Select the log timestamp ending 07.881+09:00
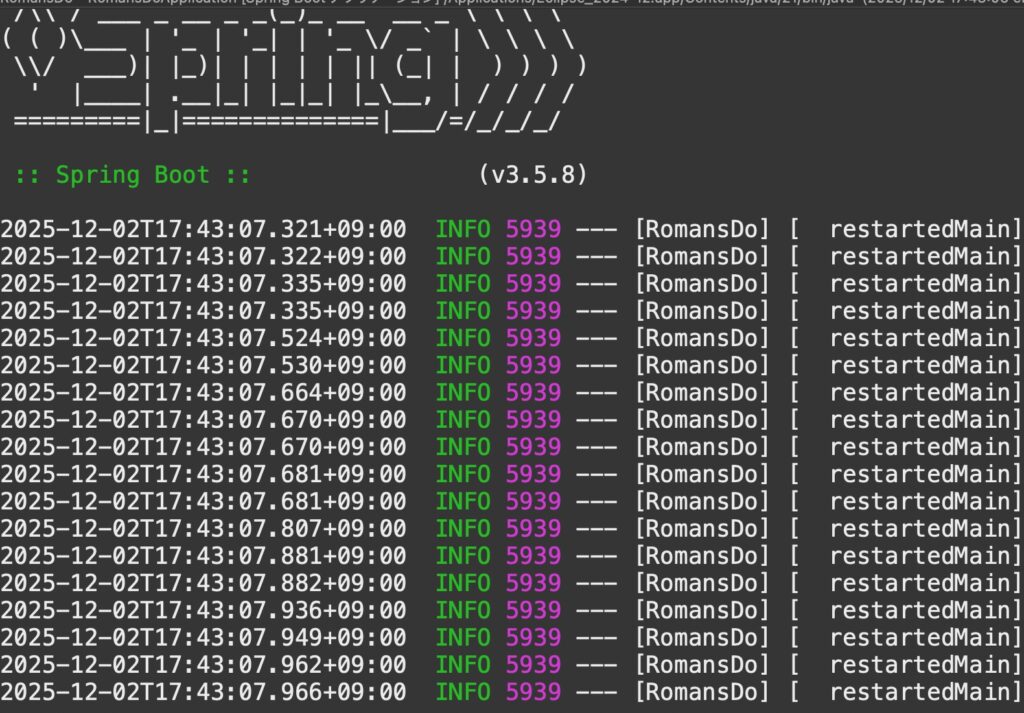The image size is (1024, 713). pyautogui.click(x=203, y=555)
